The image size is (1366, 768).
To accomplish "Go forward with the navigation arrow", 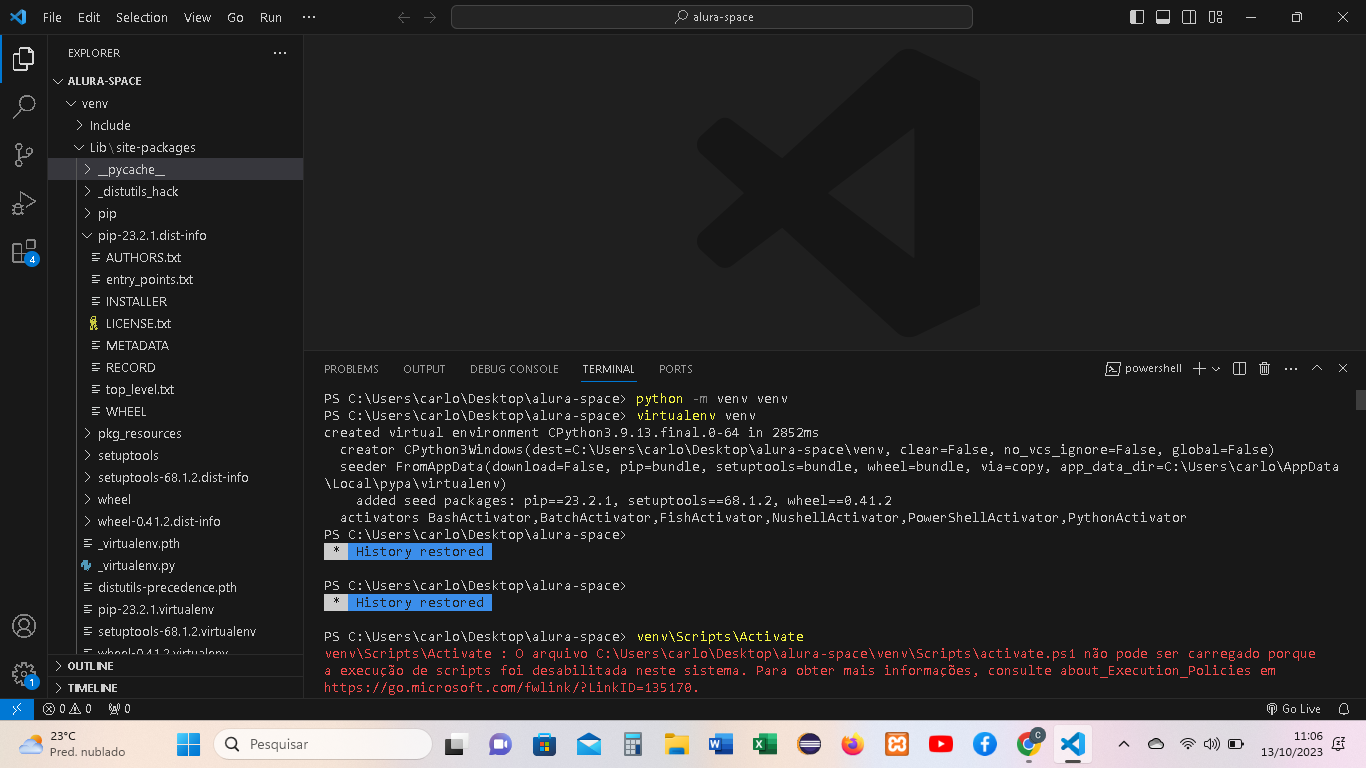I will (x=430, y=17).
